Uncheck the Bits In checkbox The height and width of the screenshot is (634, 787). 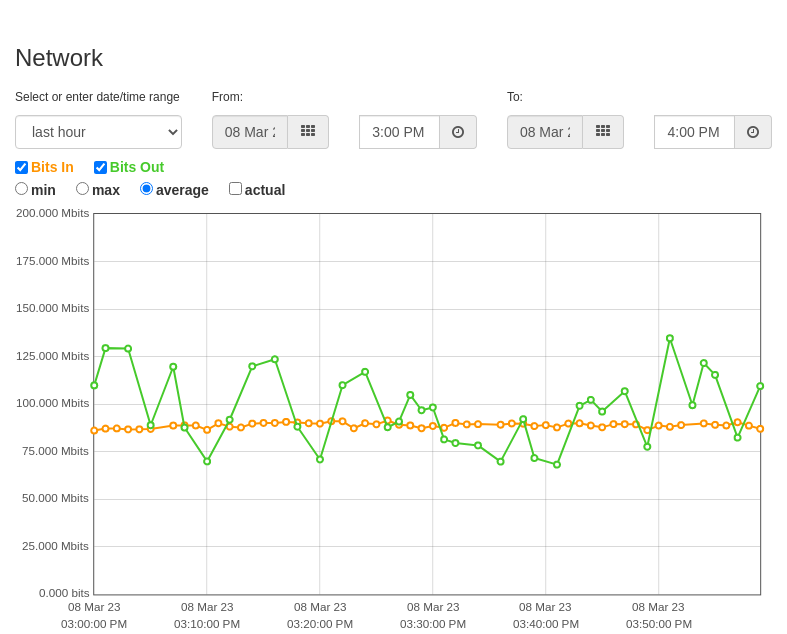tap(22, 167)
